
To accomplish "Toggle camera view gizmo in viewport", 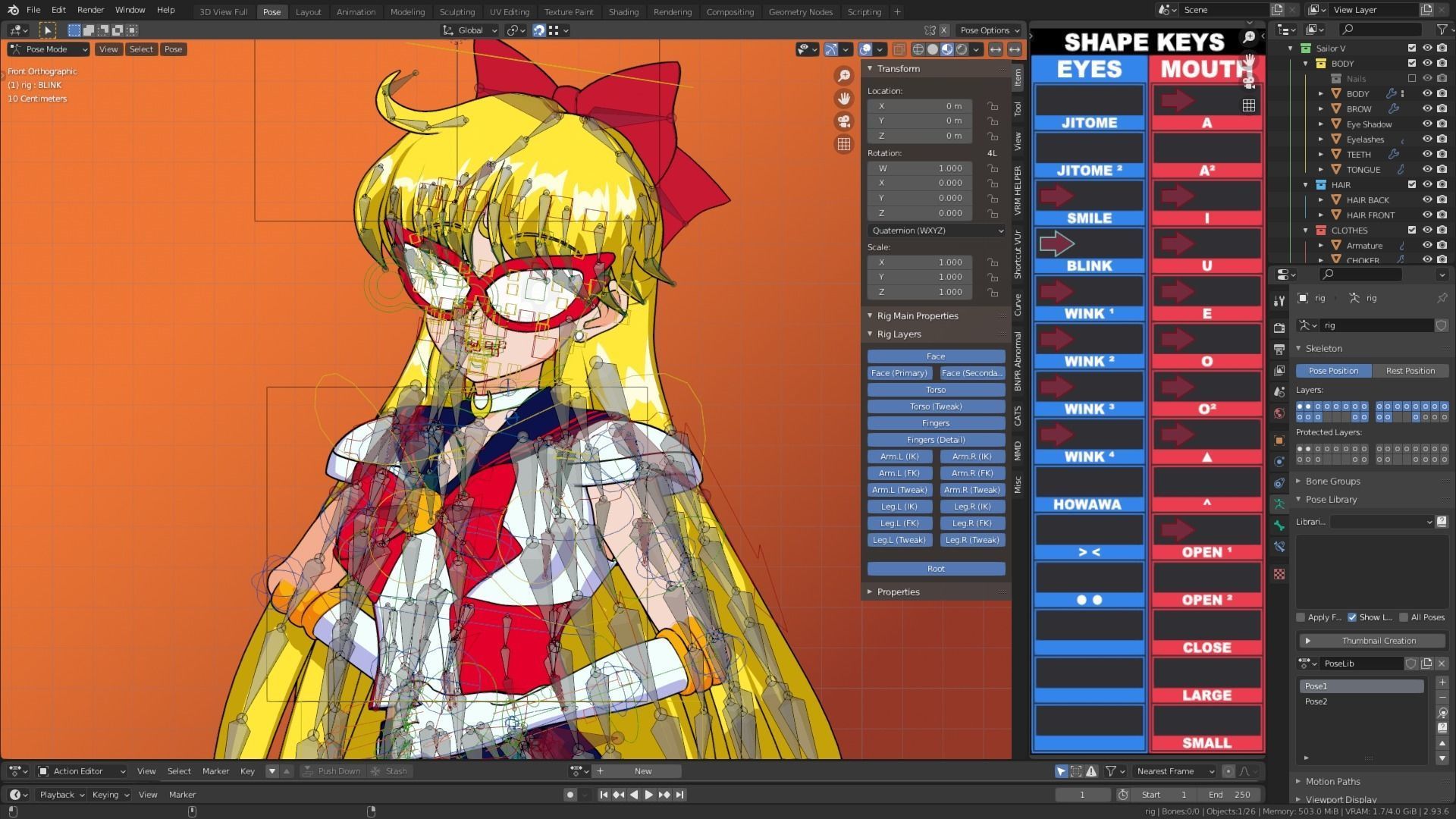I will point(843,121).
